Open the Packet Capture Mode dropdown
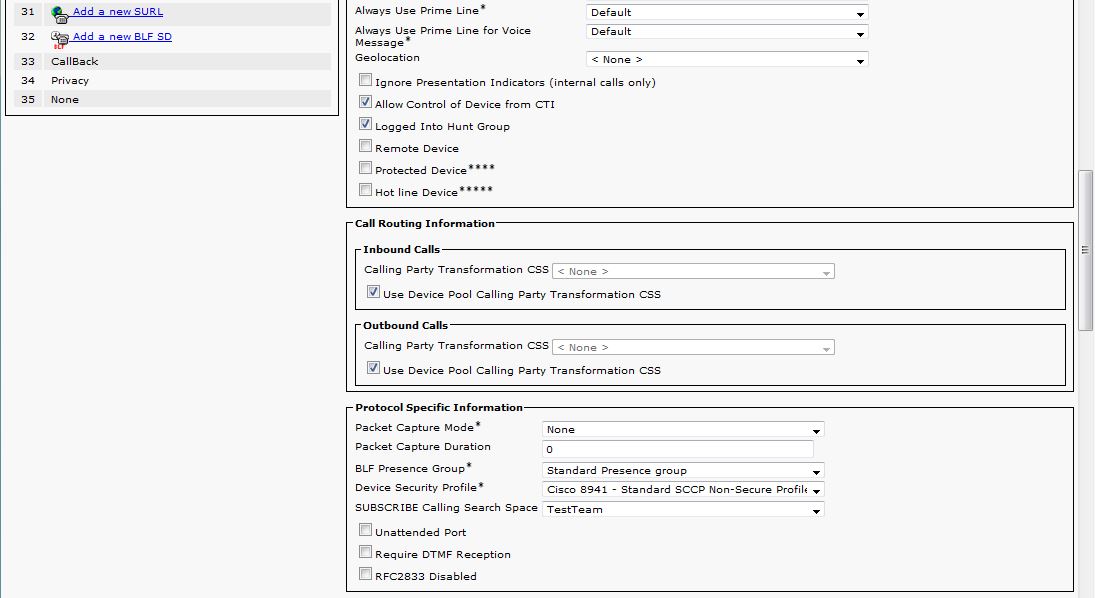 coord(683,430)
